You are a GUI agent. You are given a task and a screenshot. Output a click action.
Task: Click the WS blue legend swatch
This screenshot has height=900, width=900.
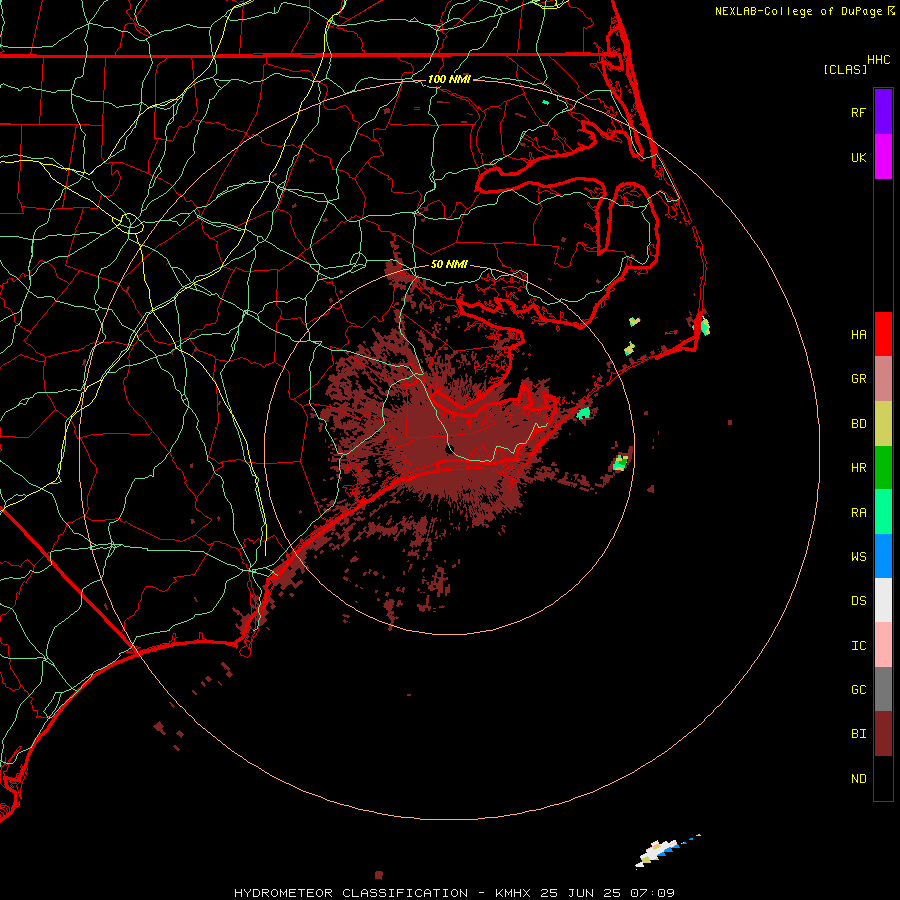(883, 556)
